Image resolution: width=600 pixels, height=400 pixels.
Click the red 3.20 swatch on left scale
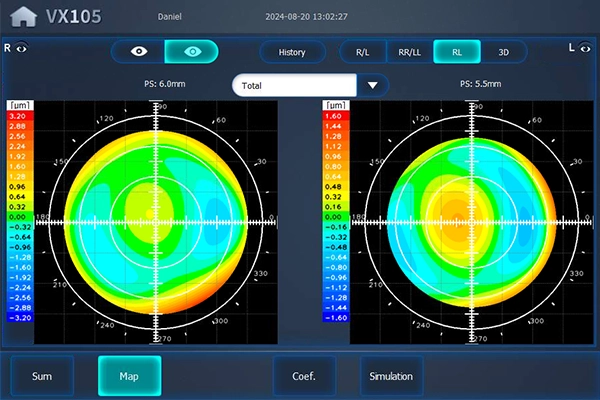pos(21,116)
